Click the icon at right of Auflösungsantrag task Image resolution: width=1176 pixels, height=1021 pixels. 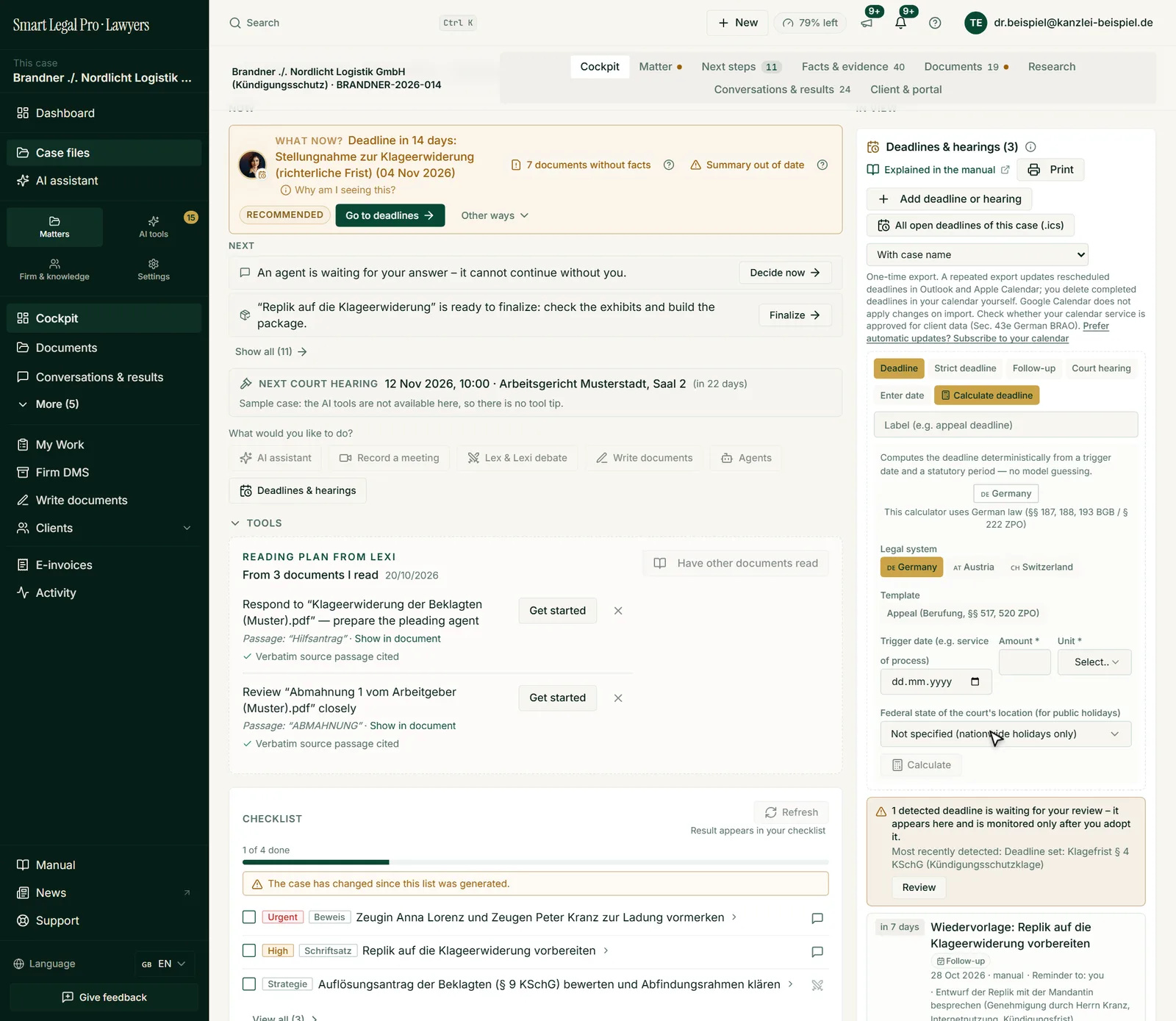click(x=817, y=985)
